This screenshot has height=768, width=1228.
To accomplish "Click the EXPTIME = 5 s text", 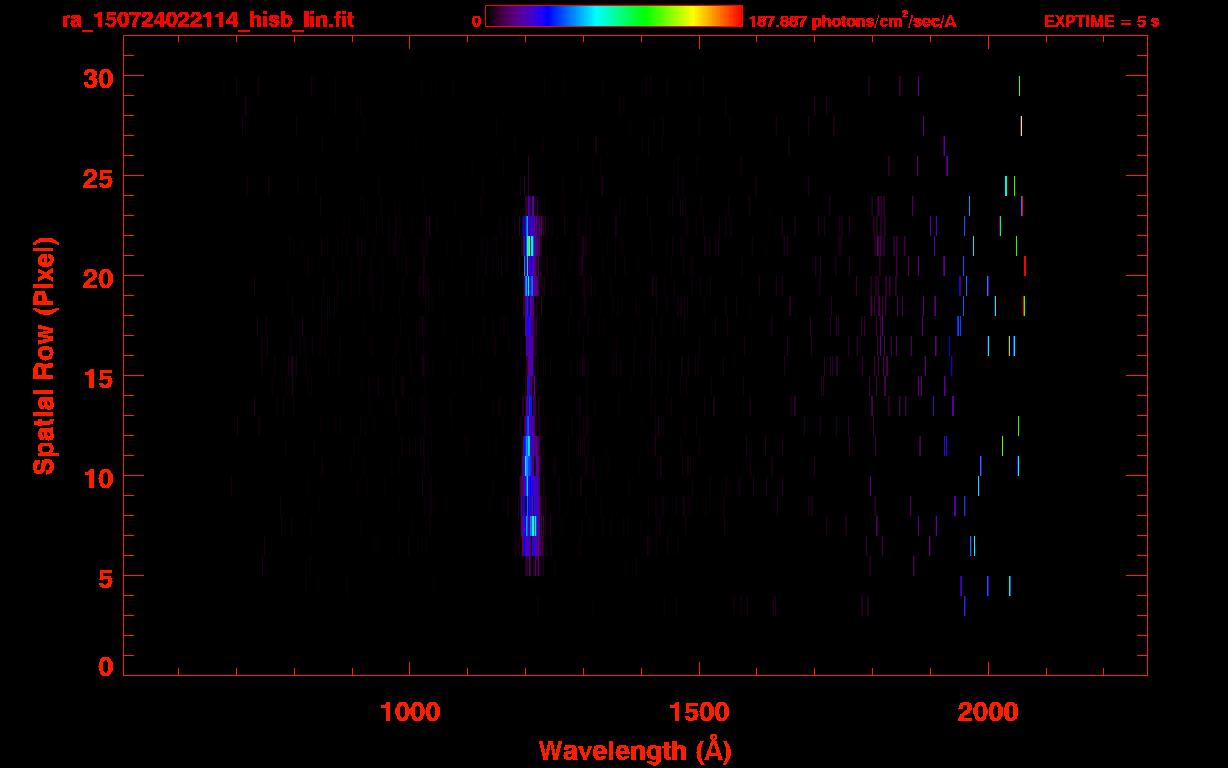I will pos(1101,21).
